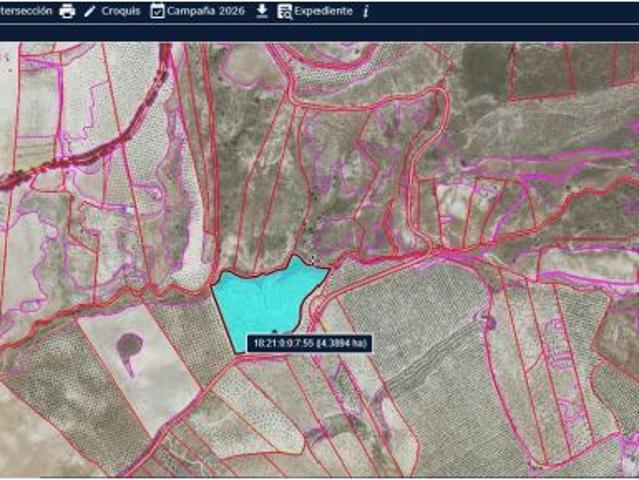Click the black cursor mark at cyan parcel's top edge
This screenshot has height=480, width=639.
[x=313, y=260]
